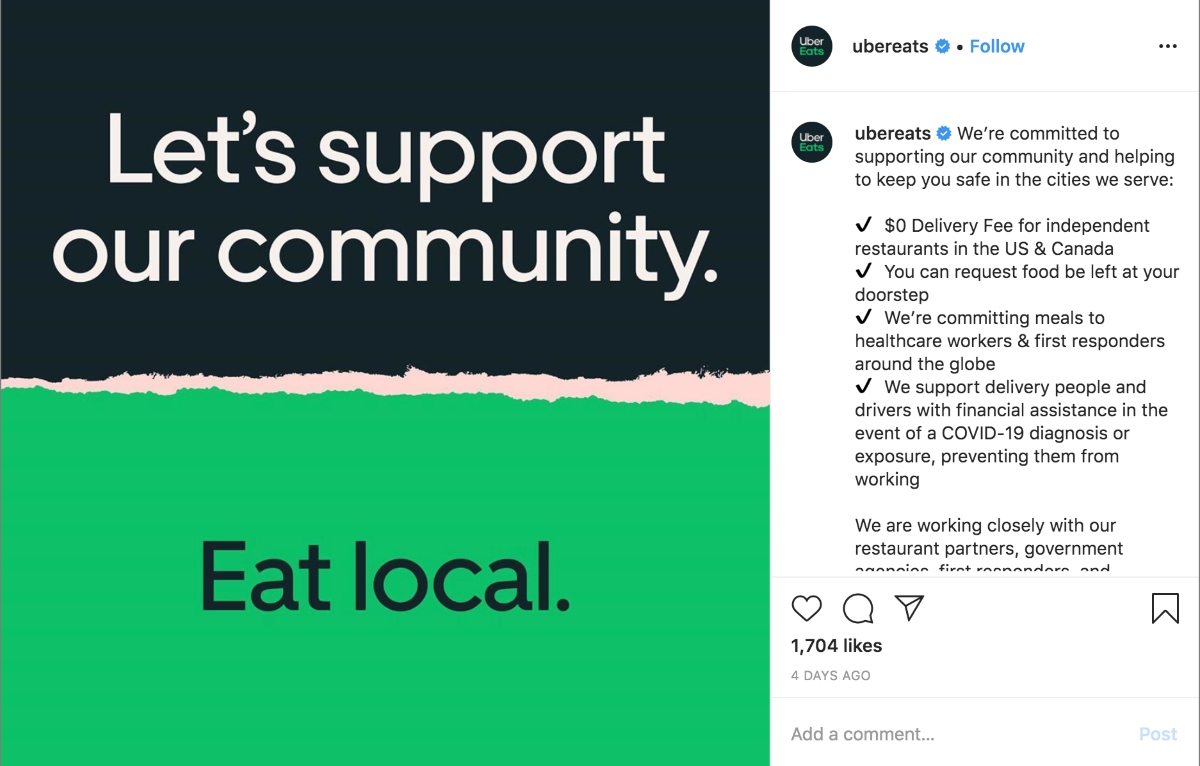
Task: Focus the Add a comment field
Action: (960, 734)
